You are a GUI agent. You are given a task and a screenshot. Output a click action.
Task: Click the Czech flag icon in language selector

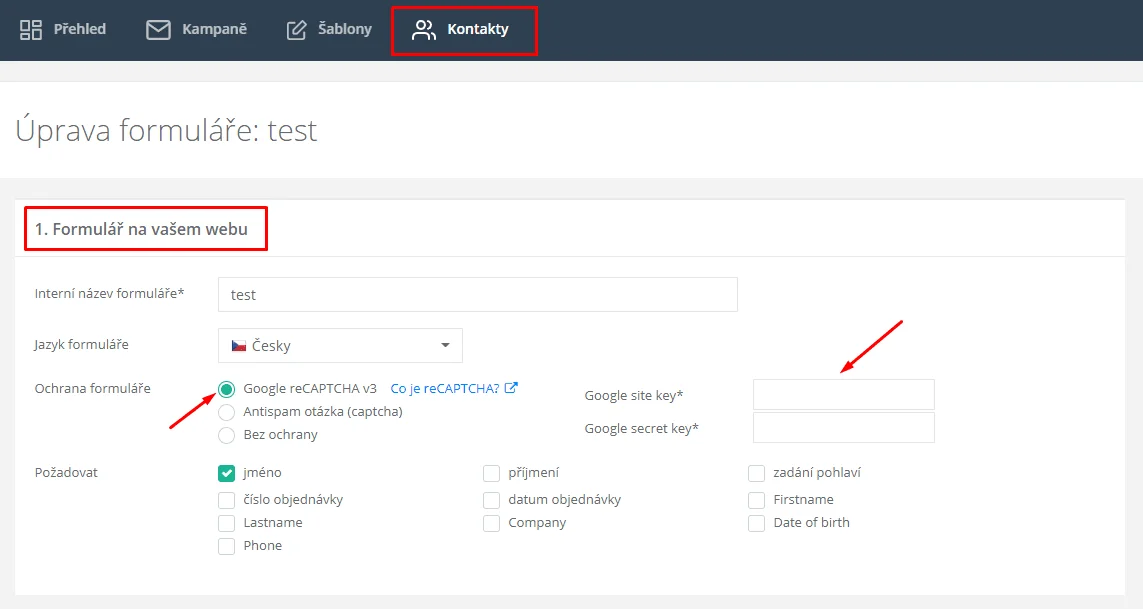click(238, 346)
